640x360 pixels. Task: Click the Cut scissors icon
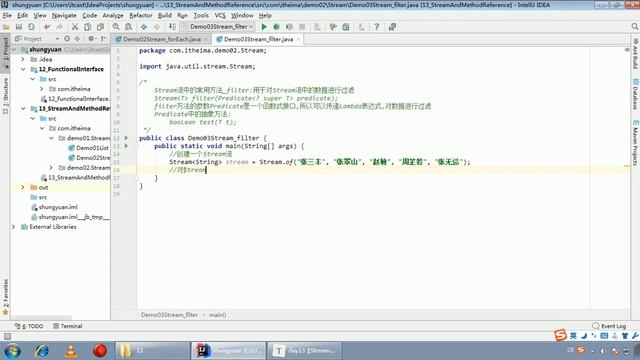(75, 27)
